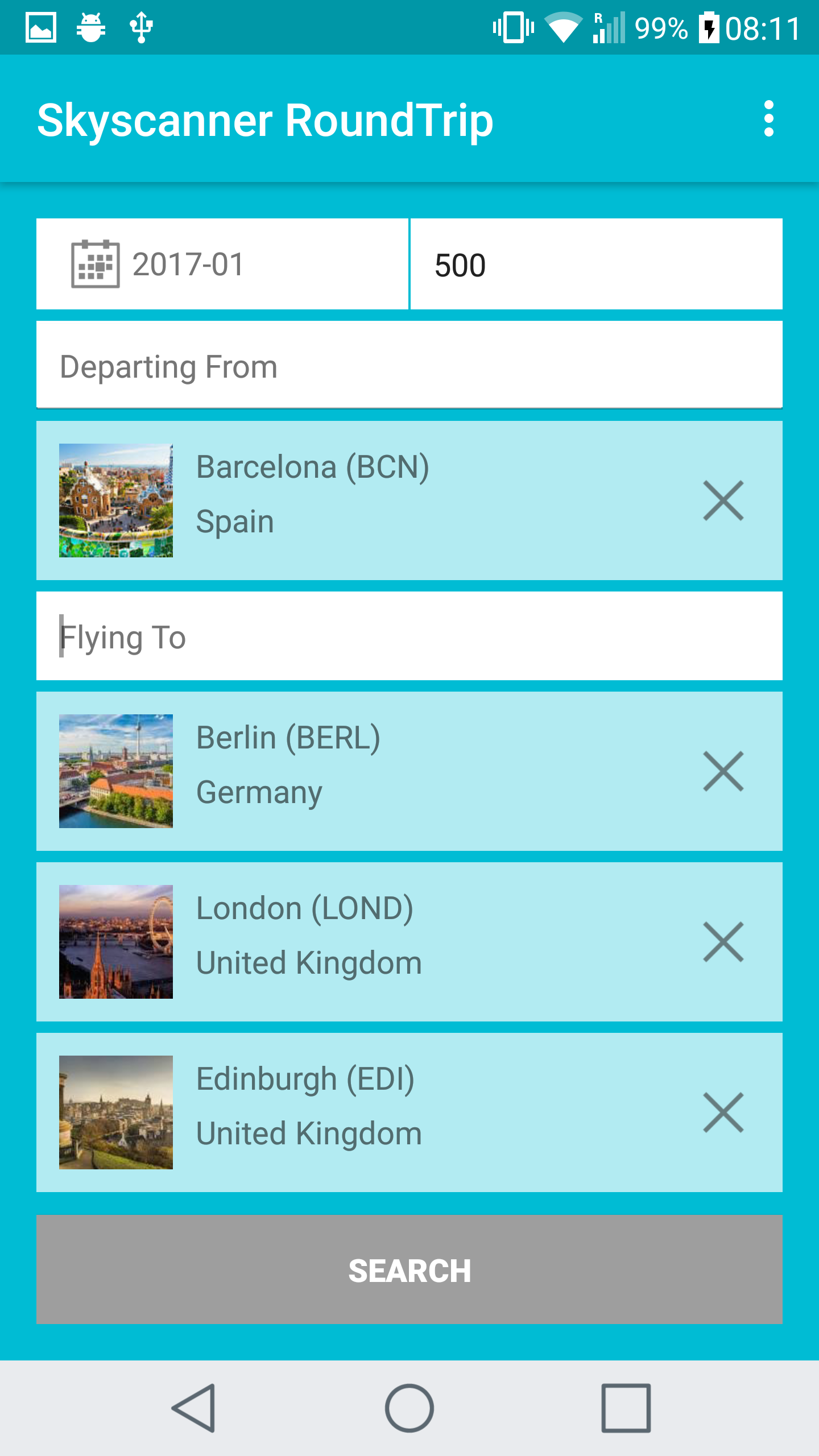Focus the Flying To input field
This screenshot has width=819, height=1456.
pyautogui.click(x=409, y=636)
